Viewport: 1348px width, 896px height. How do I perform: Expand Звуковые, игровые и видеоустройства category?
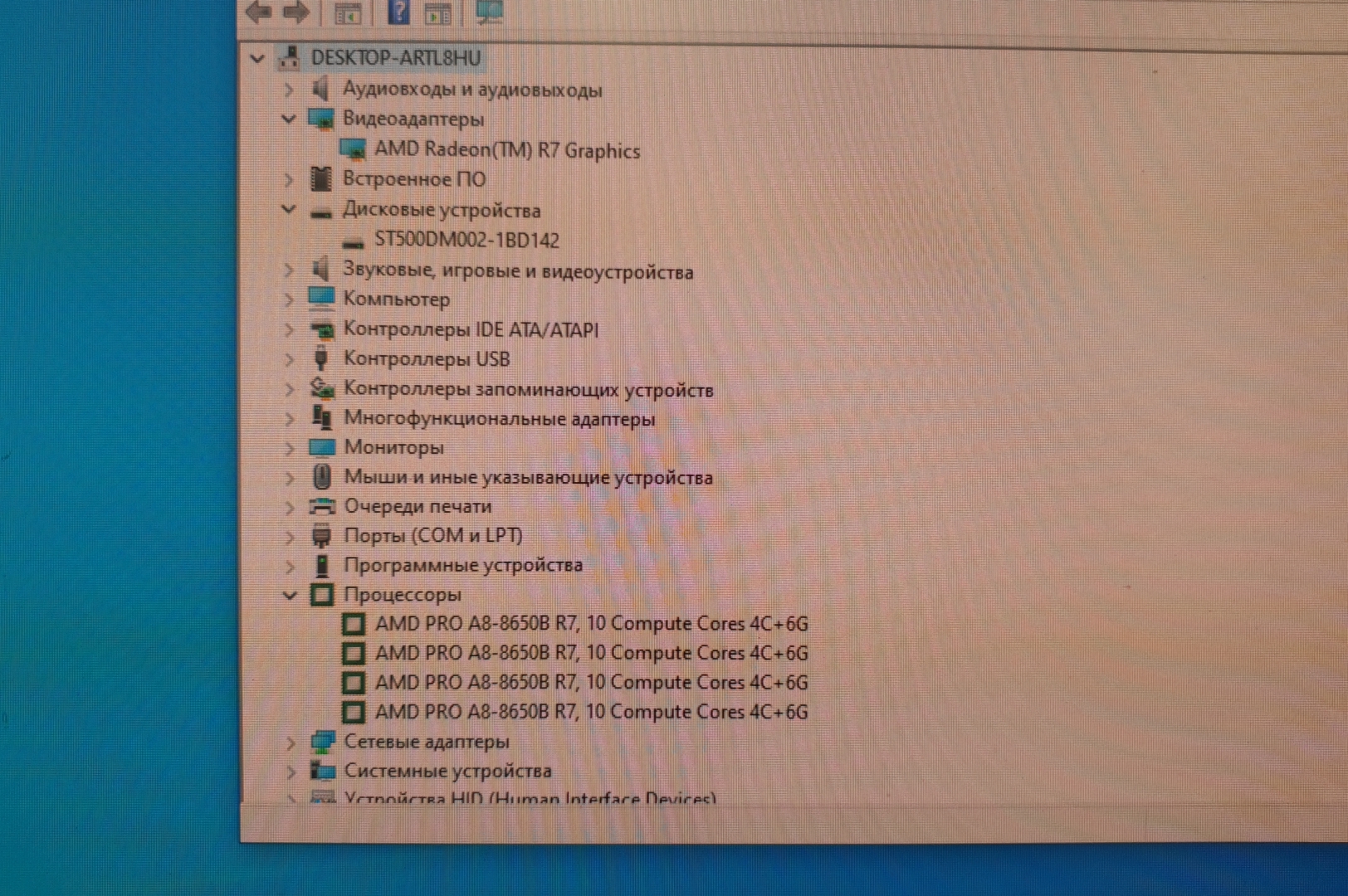(288, 270)
